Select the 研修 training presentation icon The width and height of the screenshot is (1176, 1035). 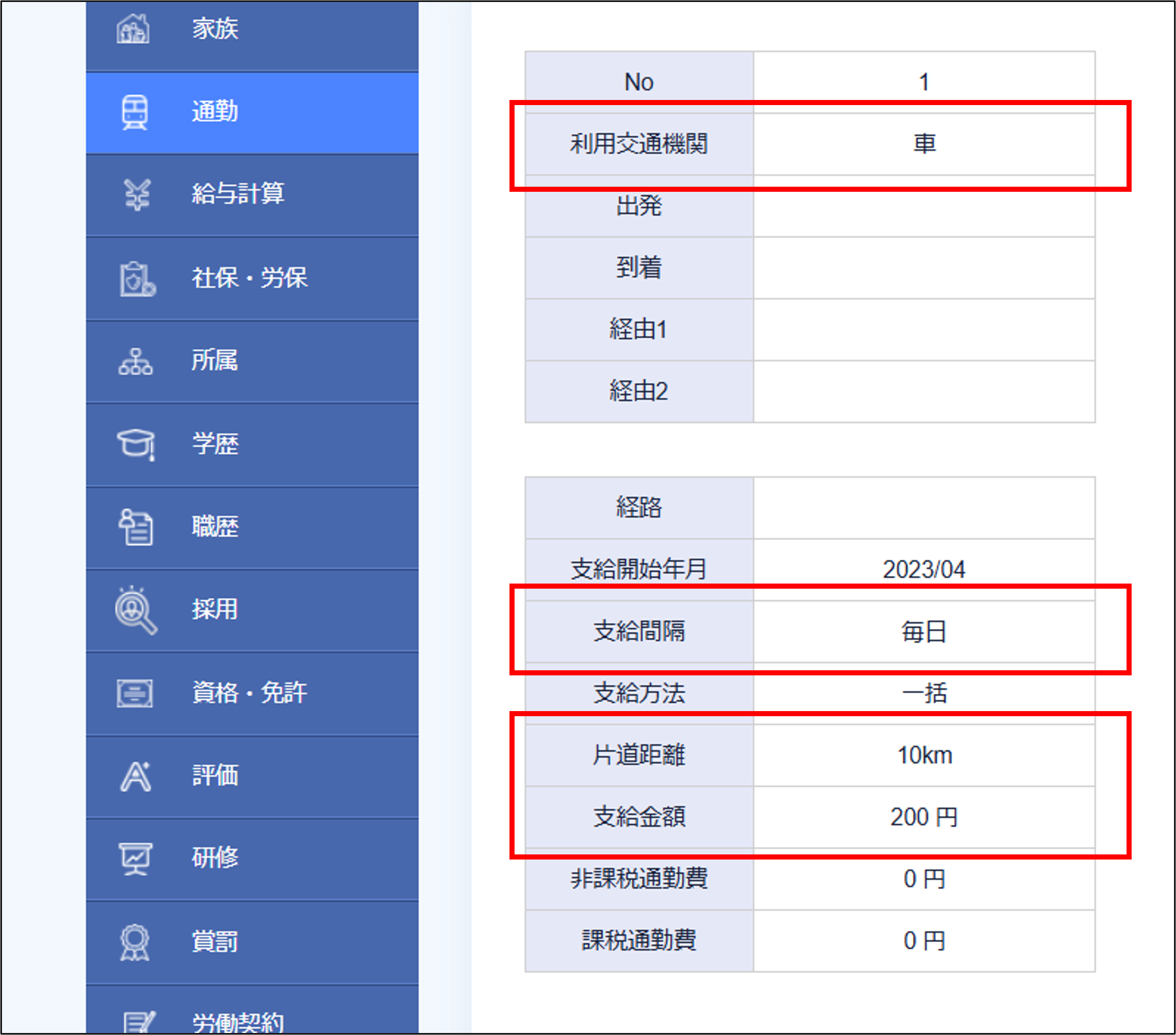click(136, 857)
